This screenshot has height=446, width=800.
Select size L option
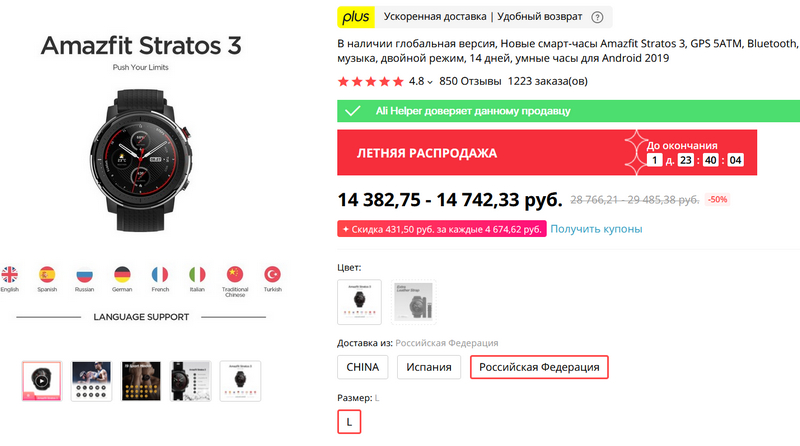349,423
